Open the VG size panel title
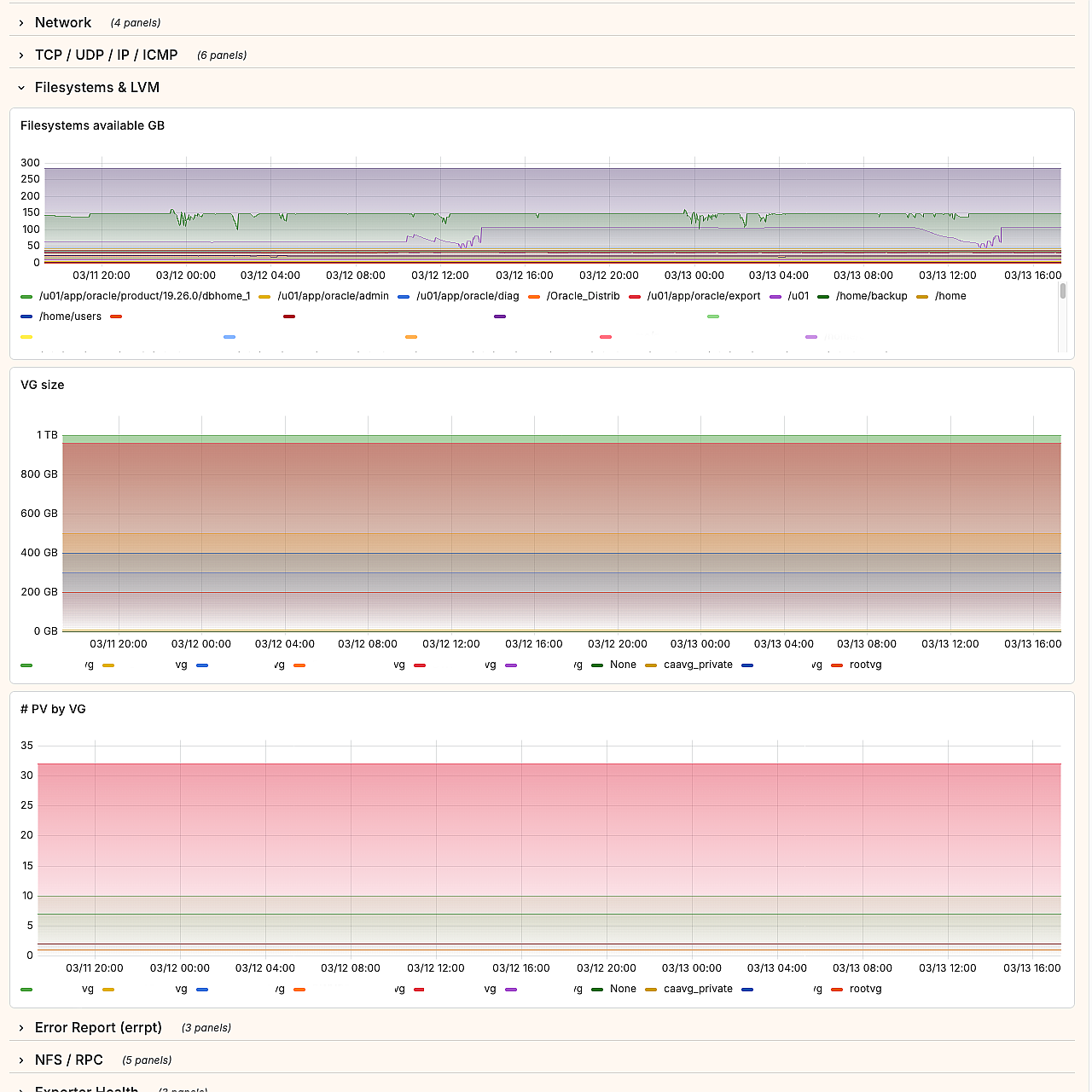 [43, 385]
